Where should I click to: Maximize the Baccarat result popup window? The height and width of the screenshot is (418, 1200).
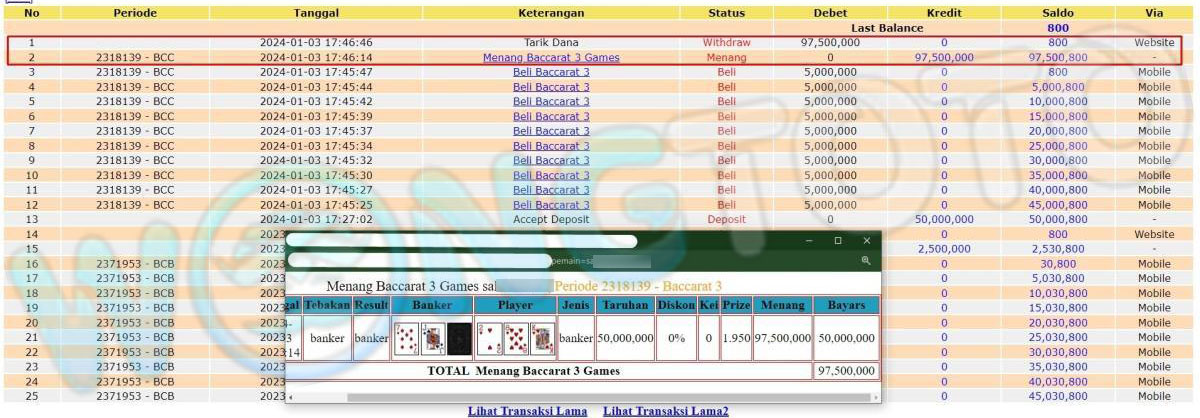(x=838, y=241)
